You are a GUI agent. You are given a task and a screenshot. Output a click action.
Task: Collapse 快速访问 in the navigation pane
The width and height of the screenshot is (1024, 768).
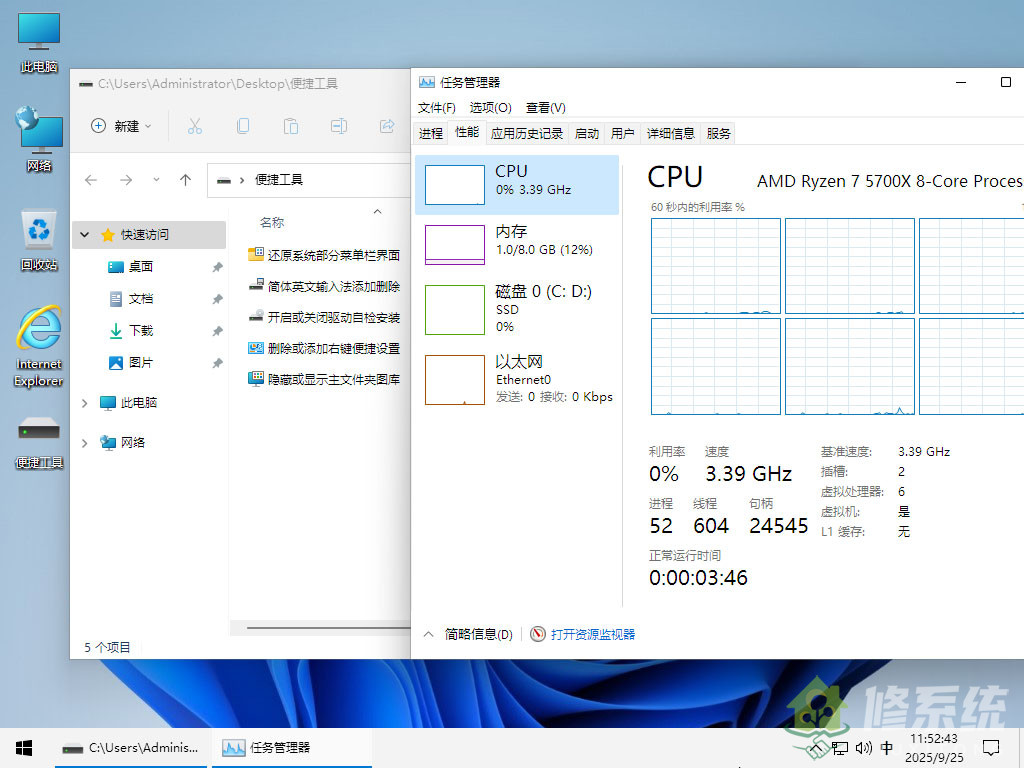pos(85,234)
